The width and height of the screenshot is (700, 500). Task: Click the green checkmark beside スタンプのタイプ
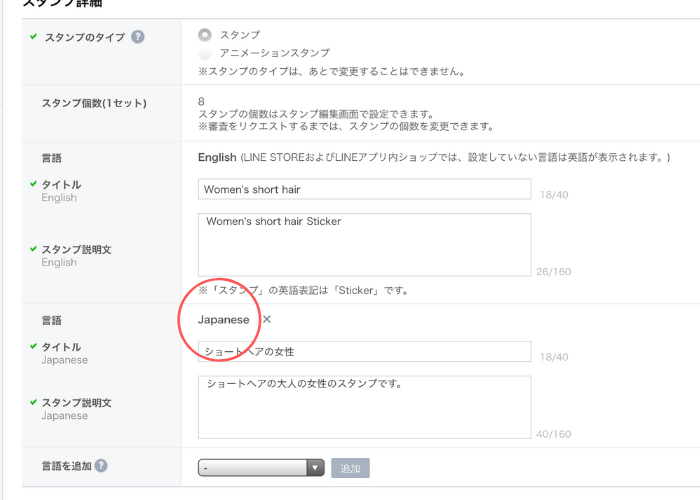pos(33,37)
